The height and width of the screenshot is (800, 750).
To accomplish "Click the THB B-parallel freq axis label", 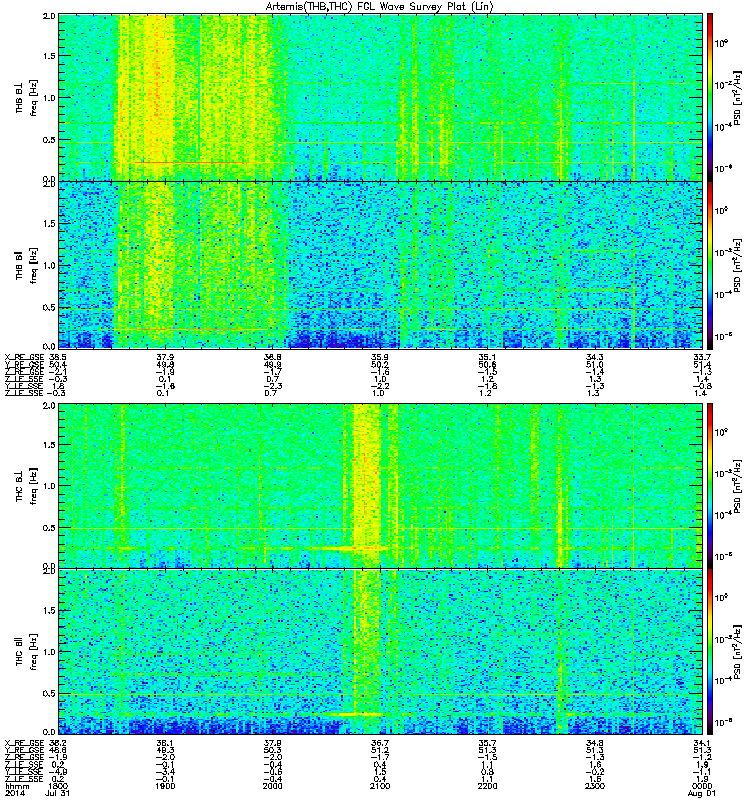I will (27, 265).
